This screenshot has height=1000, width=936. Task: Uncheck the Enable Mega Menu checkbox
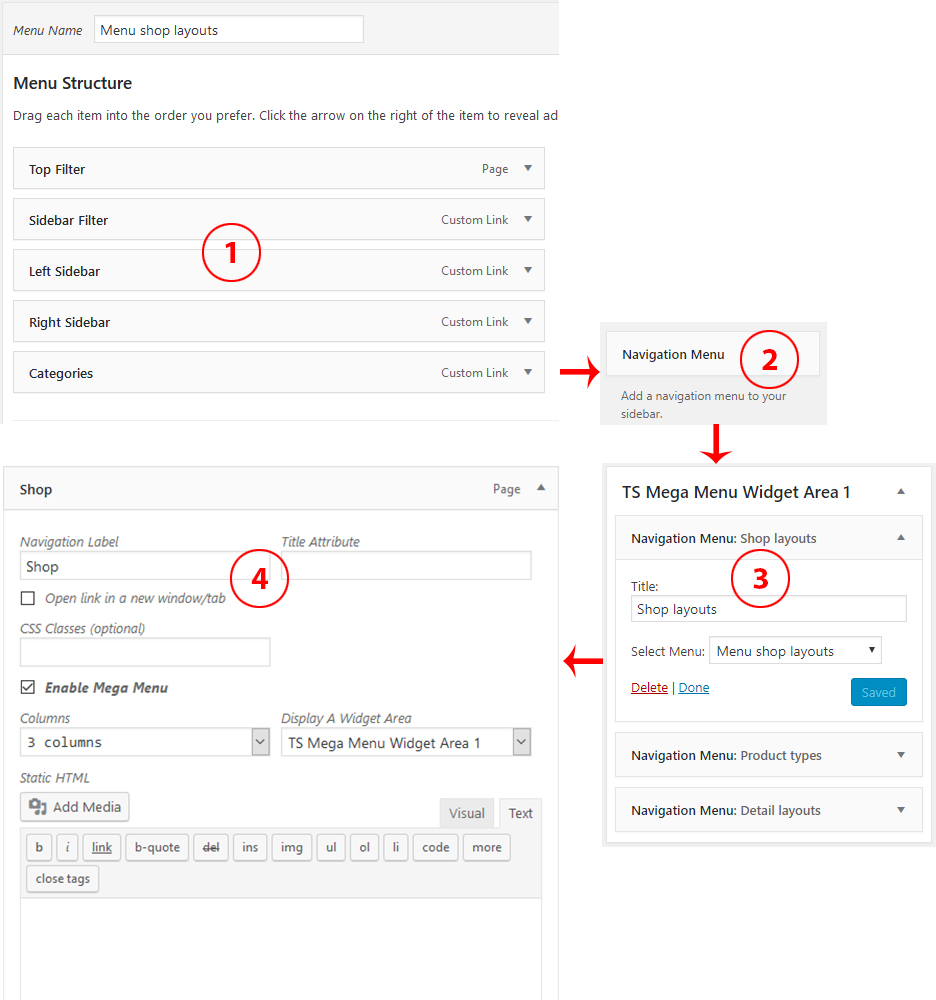28,688
